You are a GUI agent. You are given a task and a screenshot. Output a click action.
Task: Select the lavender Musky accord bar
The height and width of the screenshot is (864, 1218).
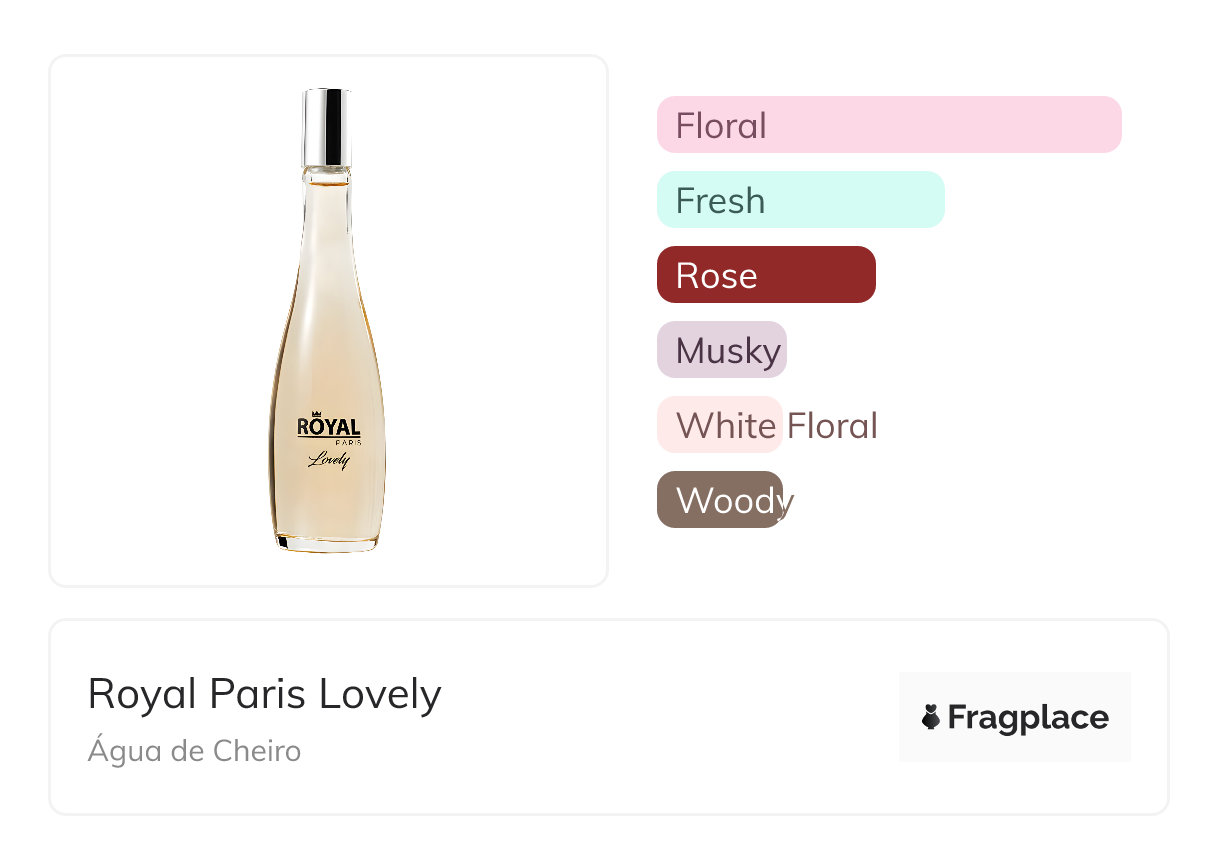coord(722,350)
